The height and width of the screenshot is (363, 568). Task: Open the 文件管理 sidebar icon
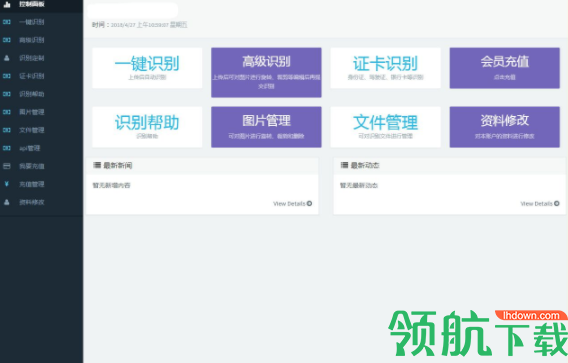click(x=7, y=130)
